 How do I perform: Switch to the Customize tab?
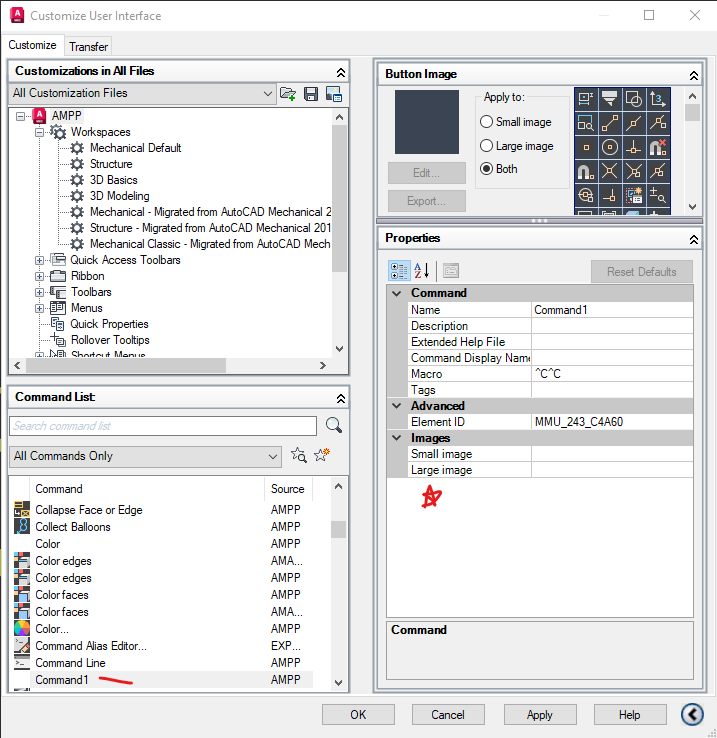pos(32,45)
